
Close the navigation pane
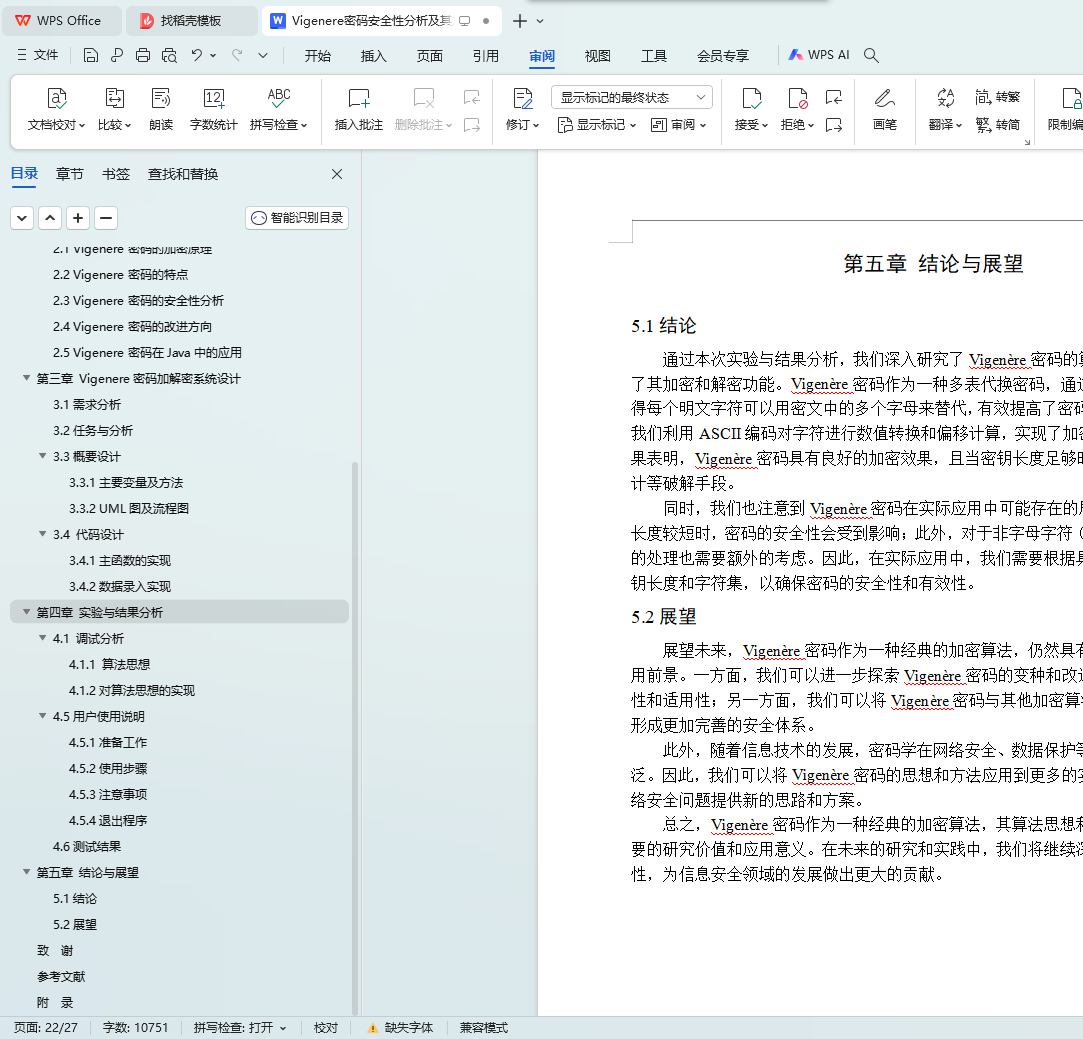(x=337, y=174)
